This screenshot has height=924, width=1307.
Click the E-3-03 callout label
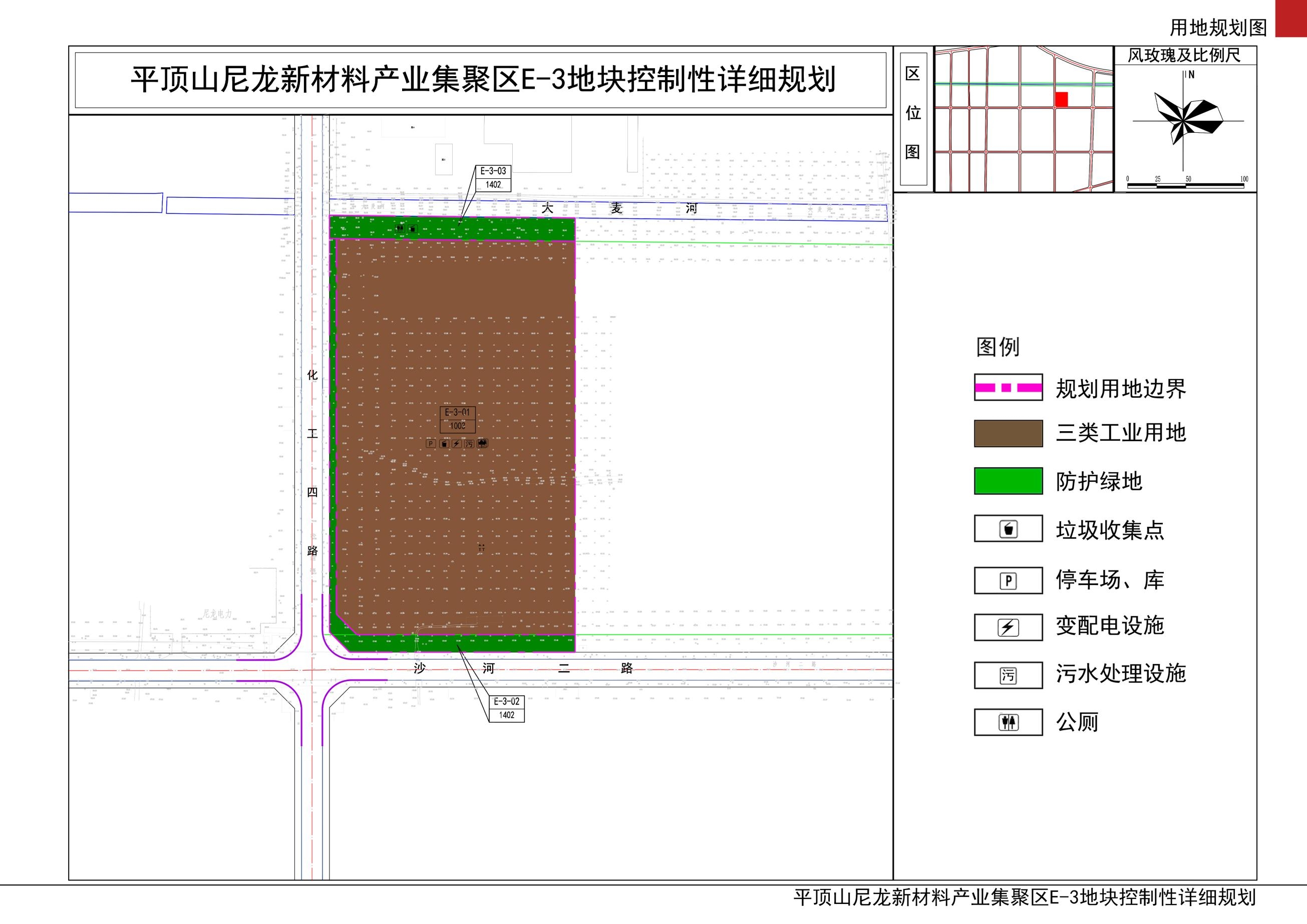pos(493,171)
